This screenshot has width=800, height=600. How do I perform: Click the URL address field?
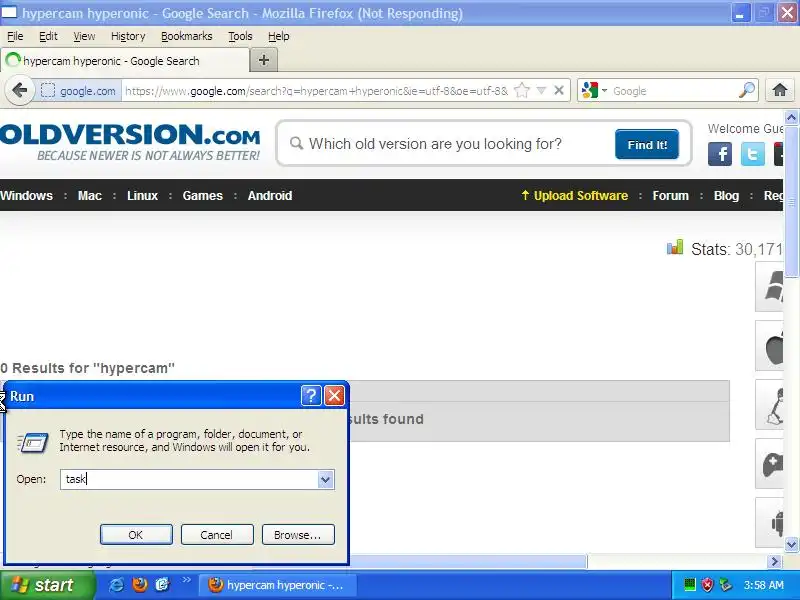pos(316,91)
